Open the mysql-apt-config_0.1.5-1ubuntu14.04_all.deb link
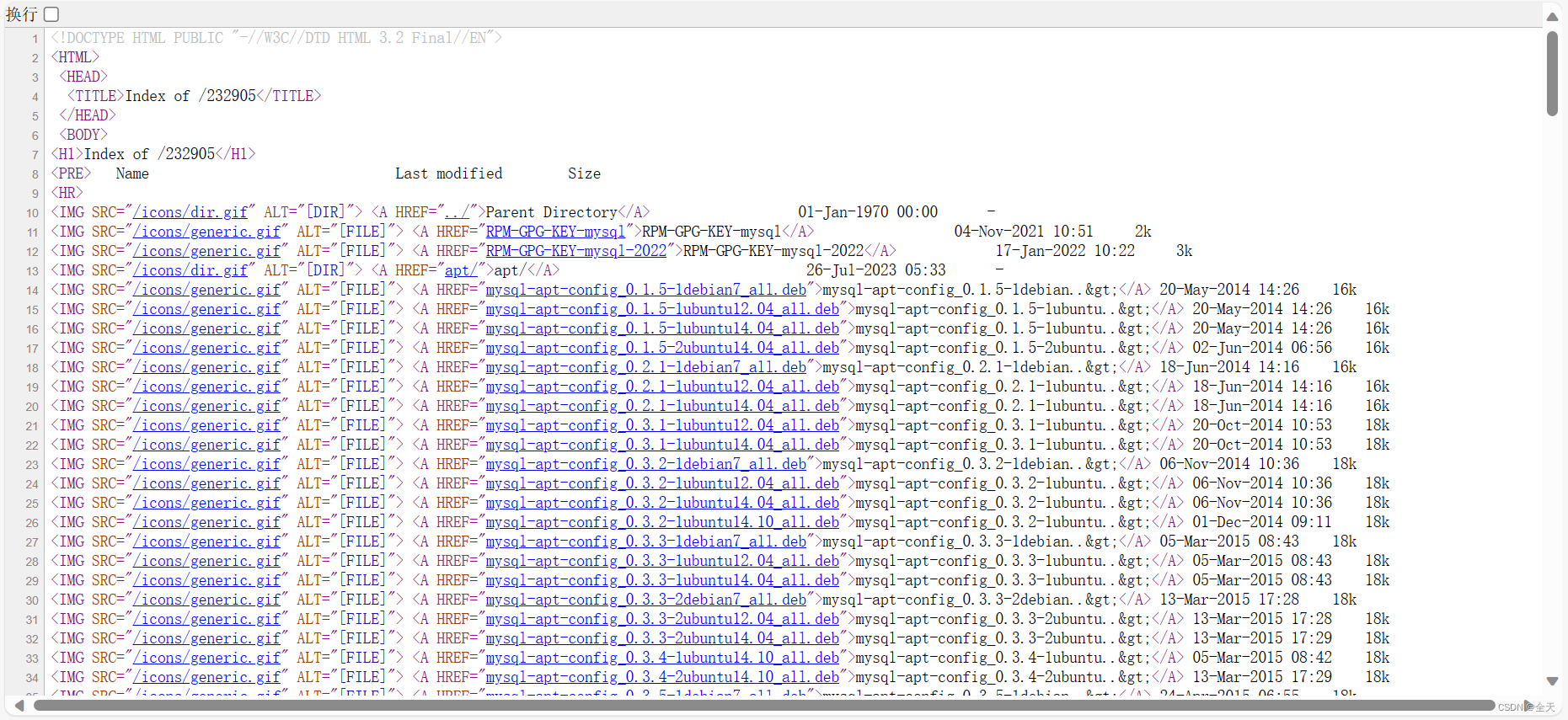Viewport: 1568px width, 720px height. [x=662, y=328]
